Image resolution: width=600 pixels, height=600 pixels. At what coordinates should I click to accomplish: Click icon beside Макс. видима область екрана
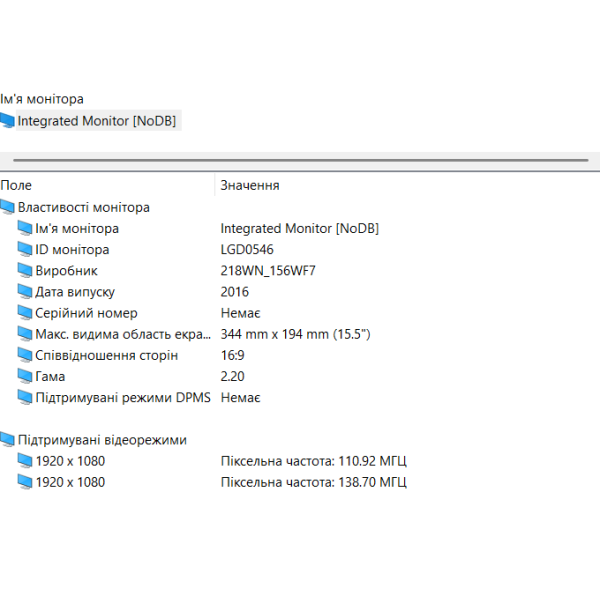pos(25,334)
